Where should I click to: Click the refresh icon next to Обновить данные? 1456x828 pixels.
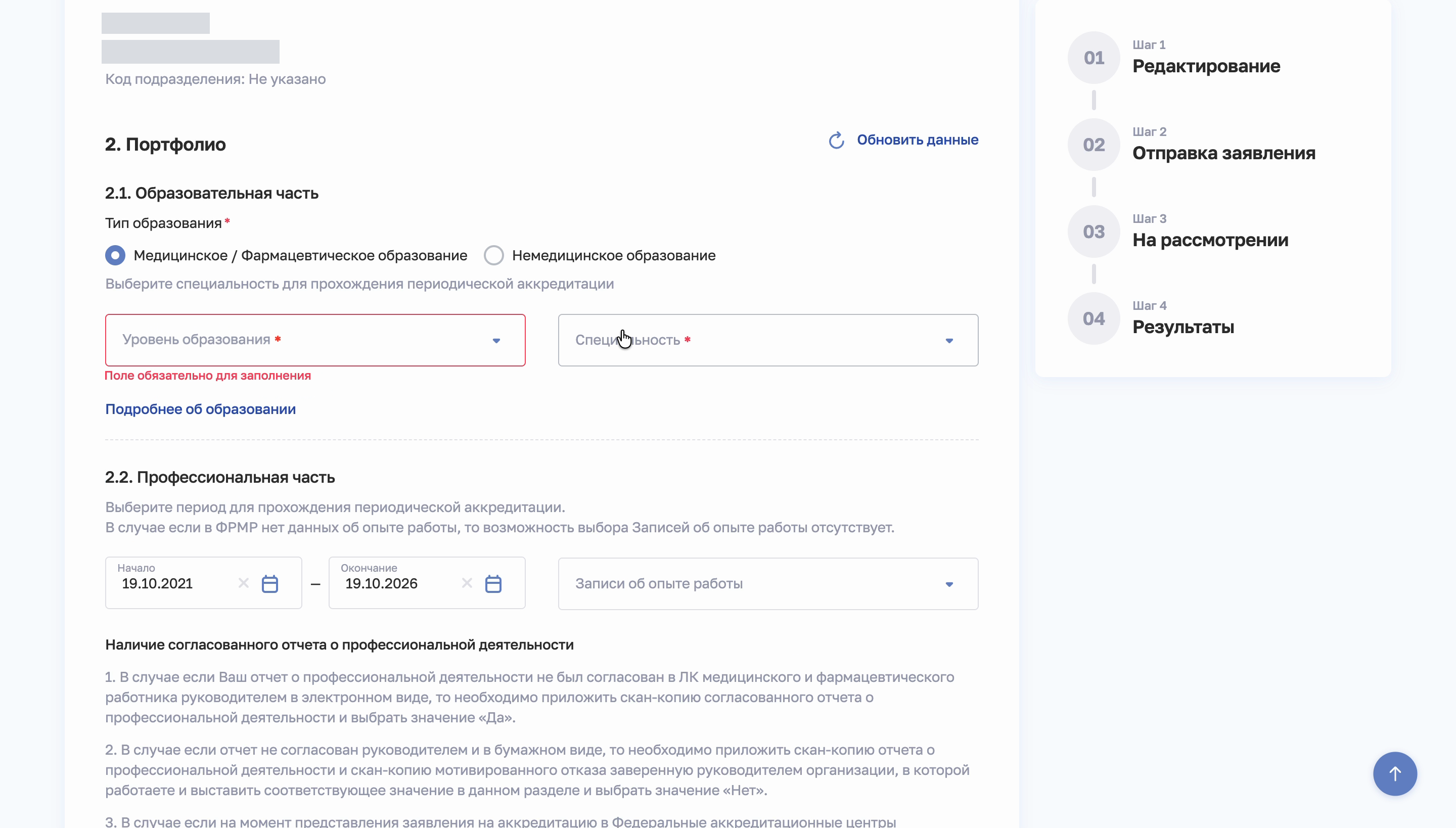836,140
